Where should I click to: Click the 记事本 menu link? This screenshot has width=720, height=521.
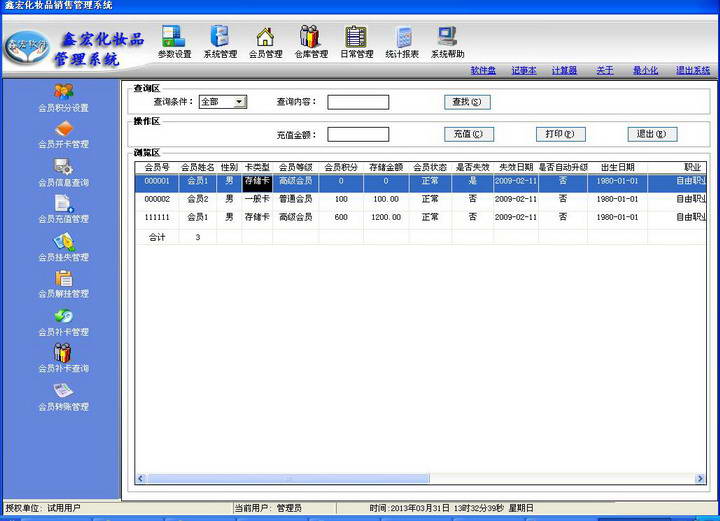click(524, 71)
